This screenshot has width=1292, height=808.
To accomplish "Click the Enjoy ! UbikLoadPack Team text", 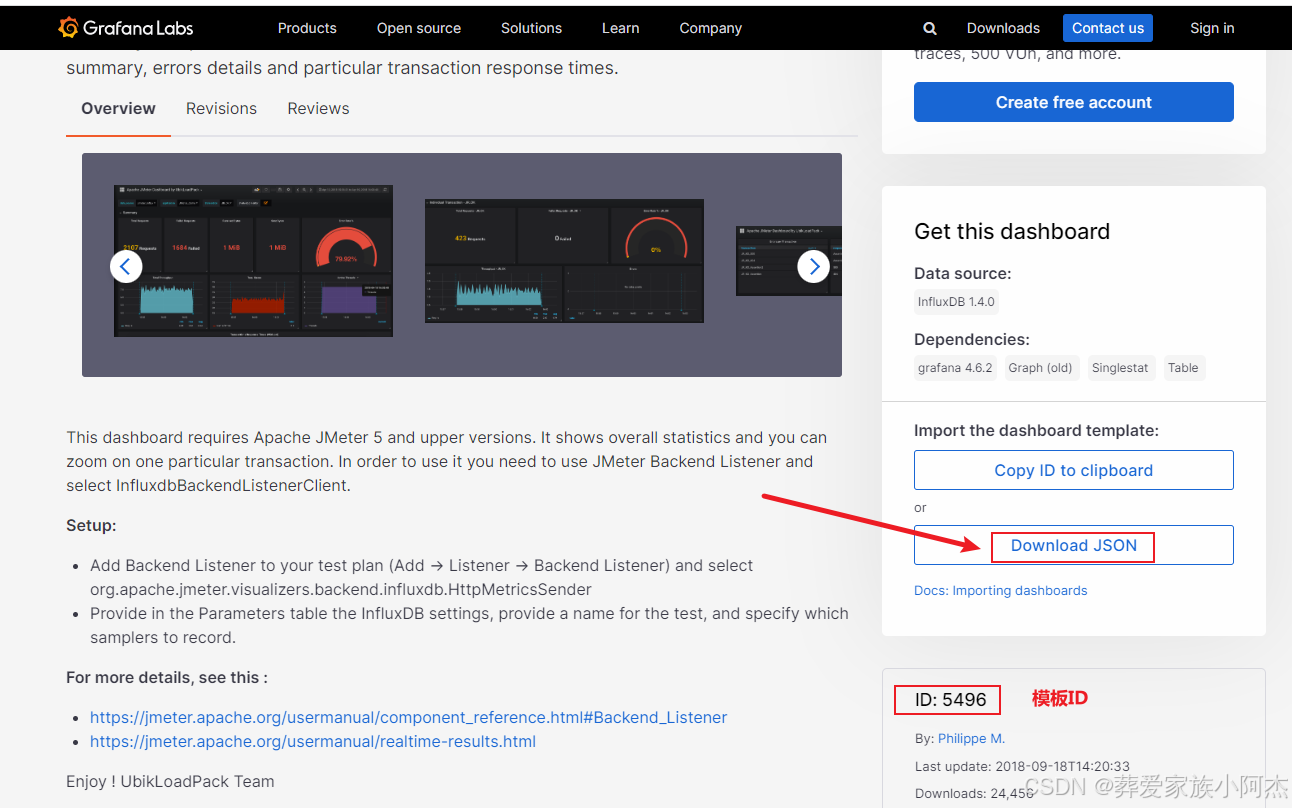I will point(170,781).
